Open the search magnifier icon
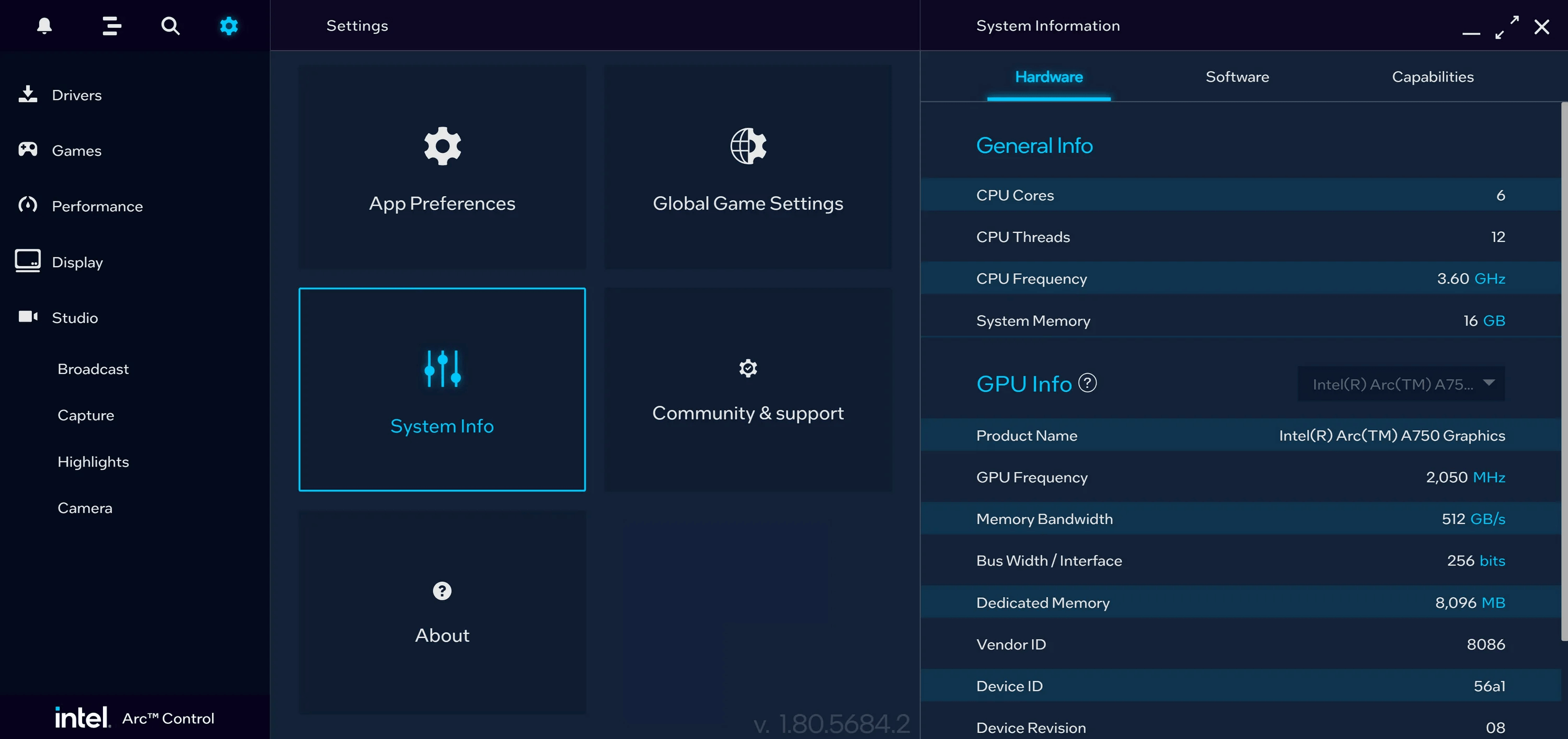 170,26
